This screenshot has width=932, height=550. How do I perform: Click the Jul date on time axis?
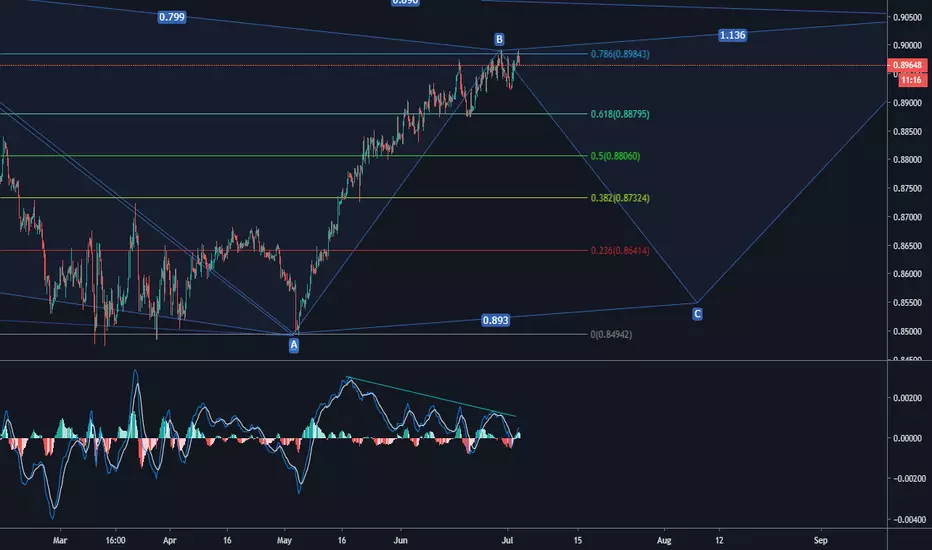(507, 540)
